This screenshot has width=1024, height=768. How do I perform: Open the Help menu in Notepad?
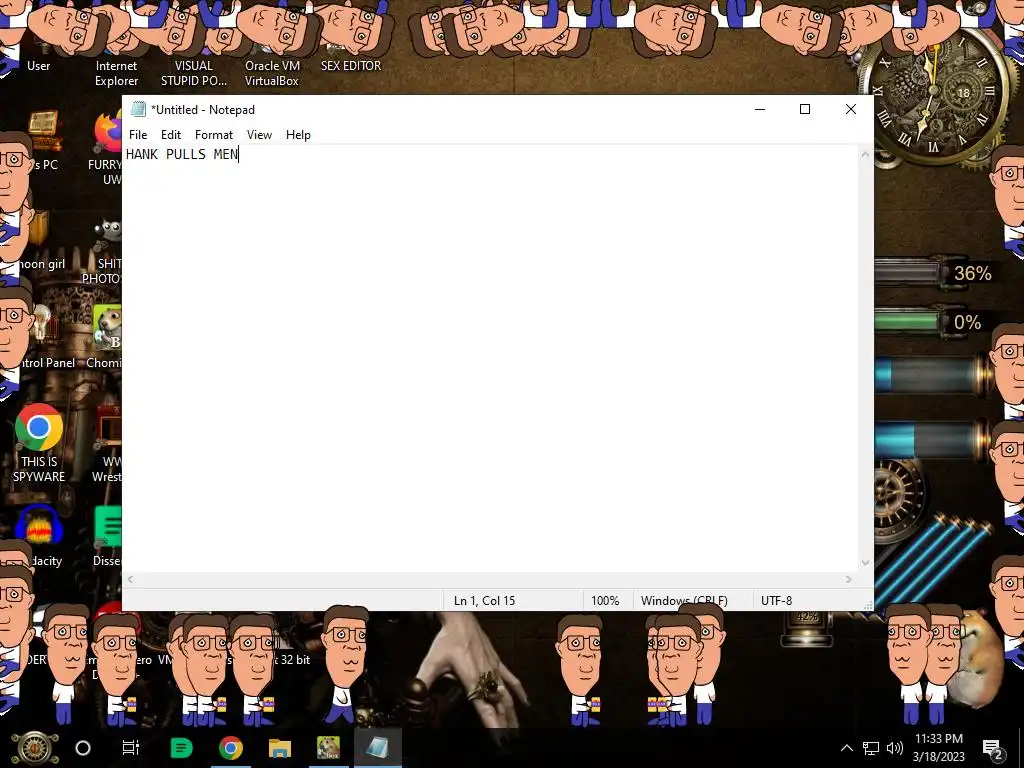(298, 135)
